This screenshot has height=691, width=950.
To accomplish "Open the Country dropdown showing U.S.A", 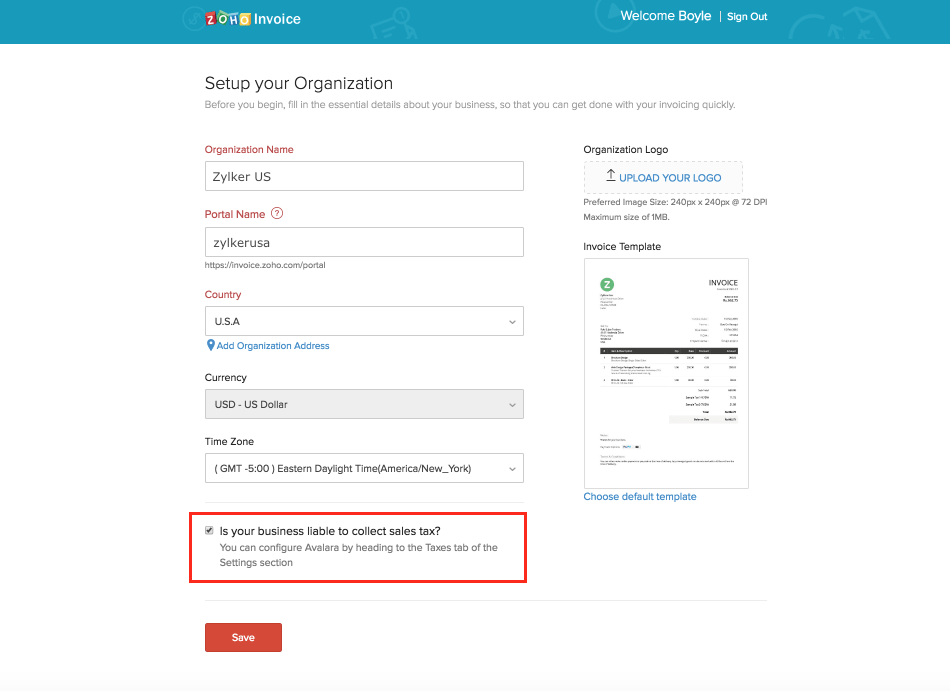I will 364,321.
